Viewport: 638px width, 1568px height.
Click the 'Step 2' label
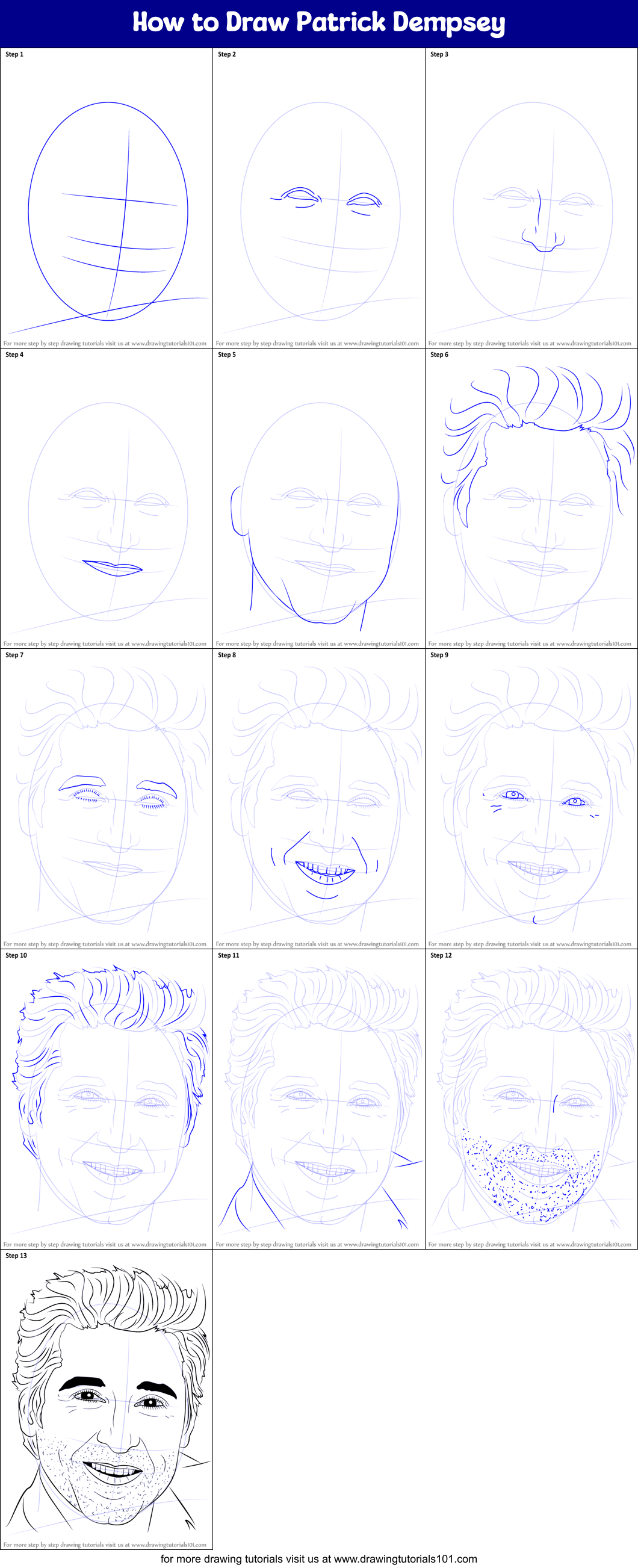[227, 54]
